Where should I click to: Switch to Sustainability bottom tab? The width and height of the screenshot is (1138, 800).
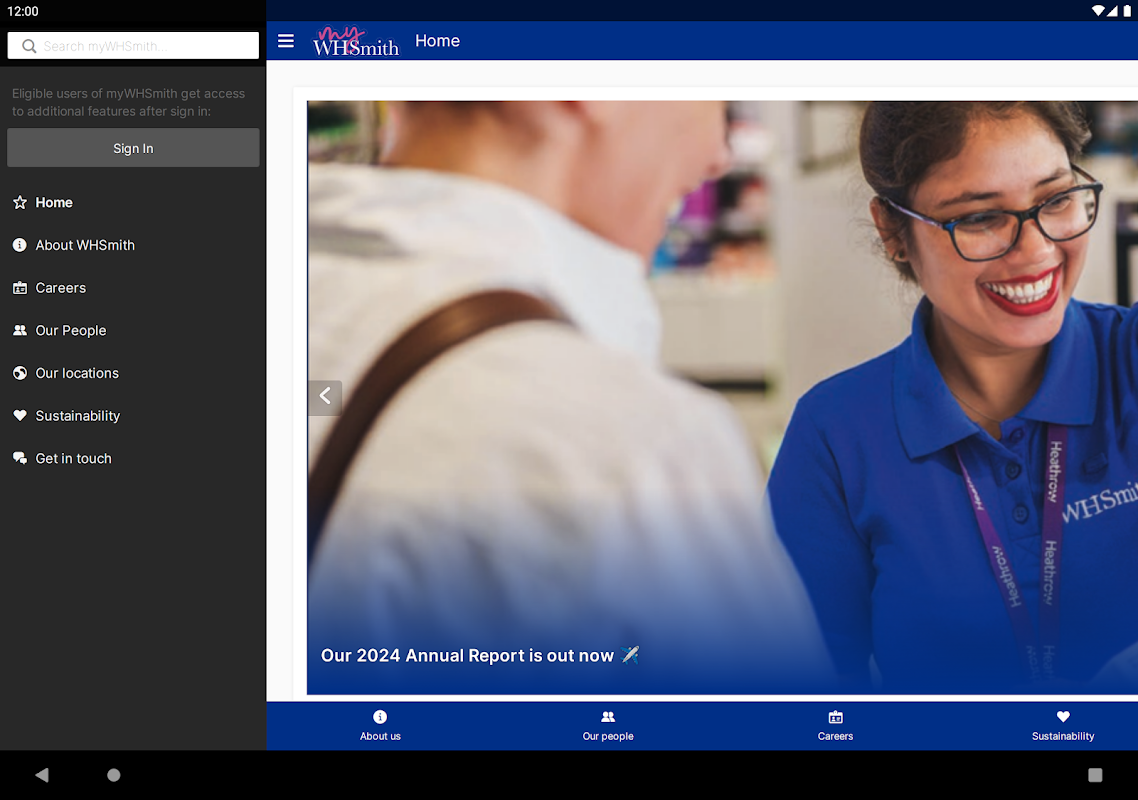(x=1063, y=726)
